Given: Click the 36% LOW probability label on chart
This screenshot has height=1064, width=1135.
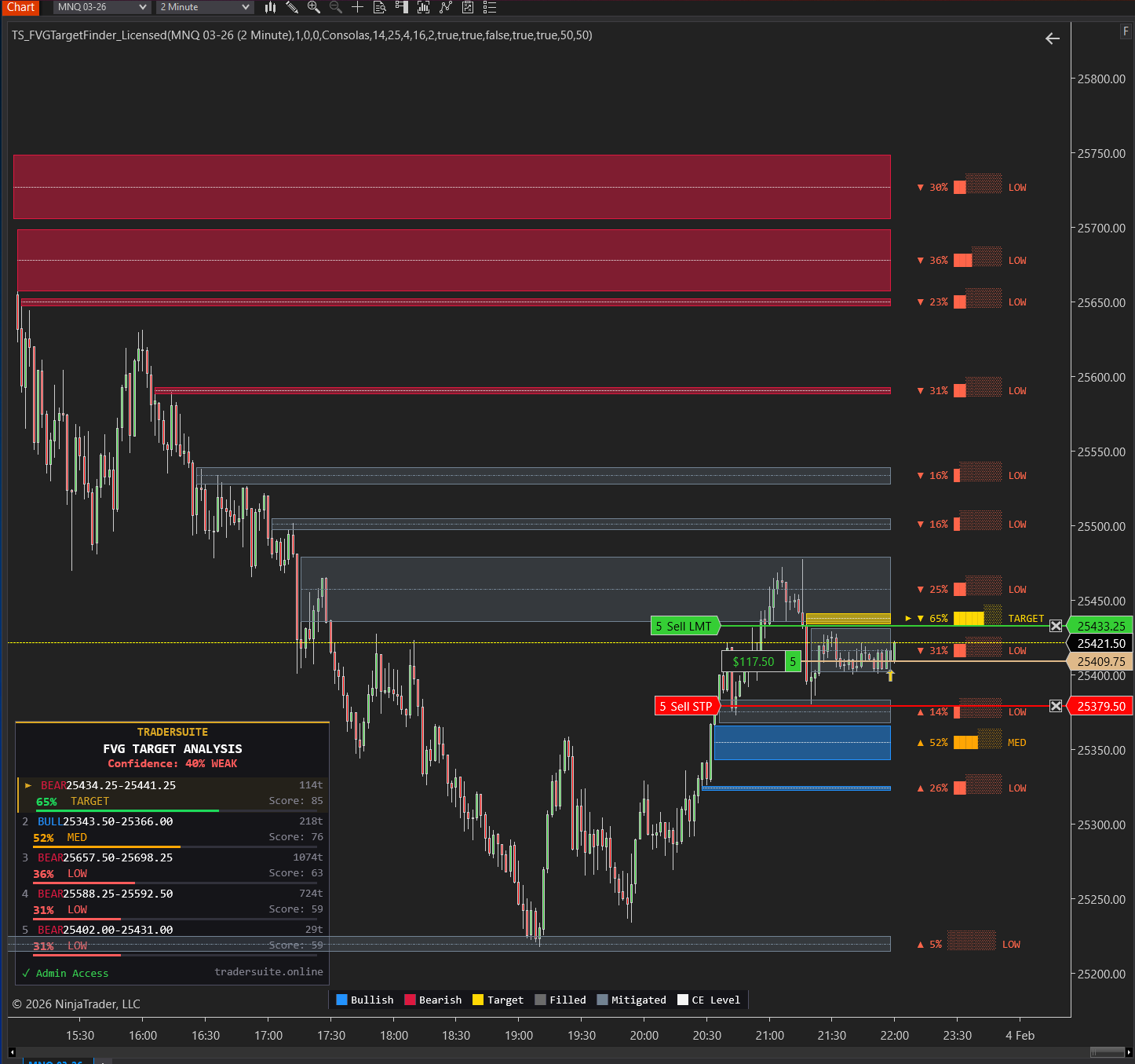Looking at the screenshot, I should (x=972, y=260).
